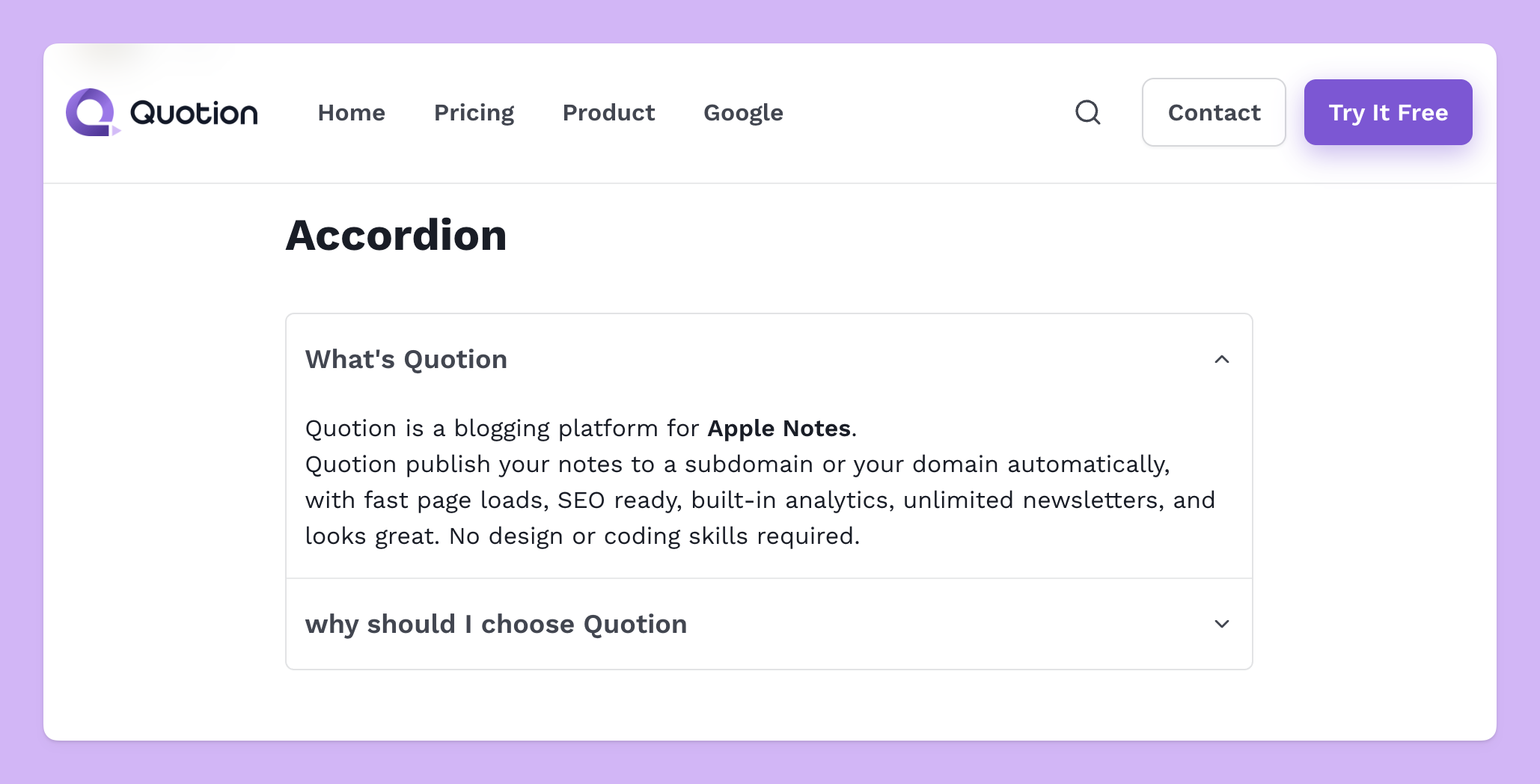Image resolution: width=1540 pixels, height=784 pixels.
Task: Click the purple Quotion logo icon
Action: [x=93, y=112]
